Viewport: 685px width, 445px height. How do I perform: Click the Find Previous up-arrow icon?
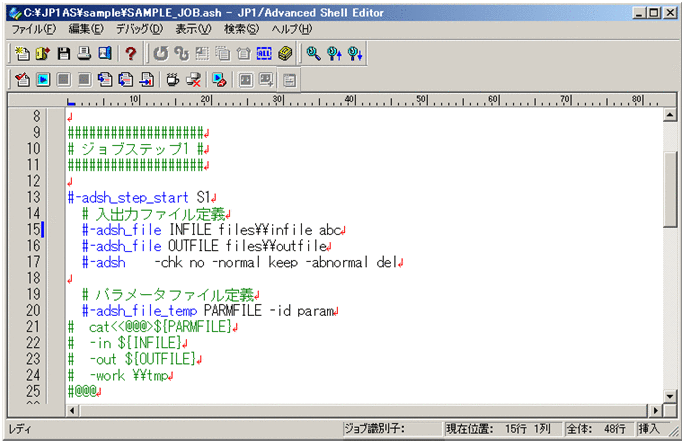334,53
